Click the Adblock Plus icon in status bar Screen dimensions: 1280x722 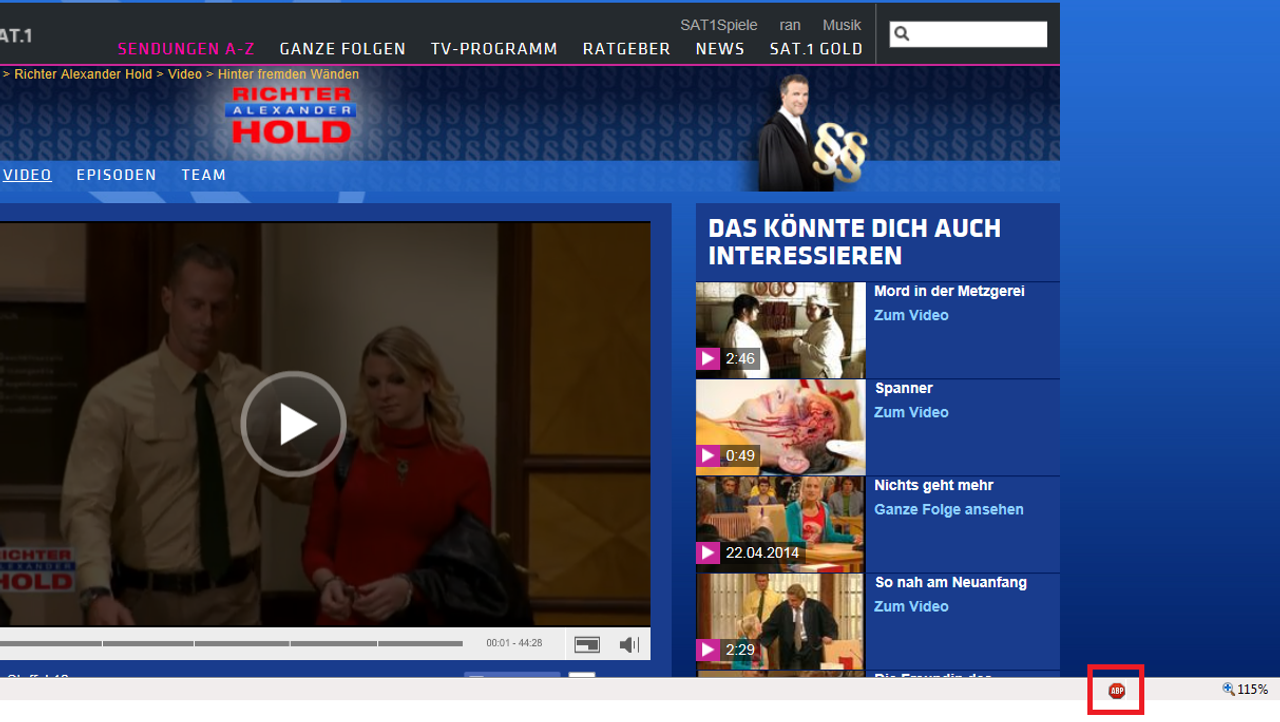[1117, 690]
